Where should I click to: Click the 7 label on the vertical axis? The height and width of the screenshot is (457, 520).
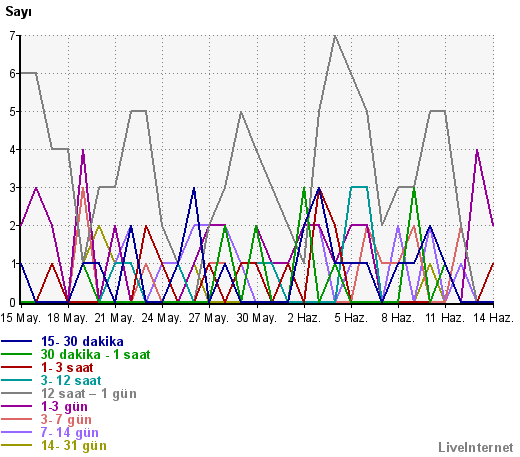tap(12, 35)
